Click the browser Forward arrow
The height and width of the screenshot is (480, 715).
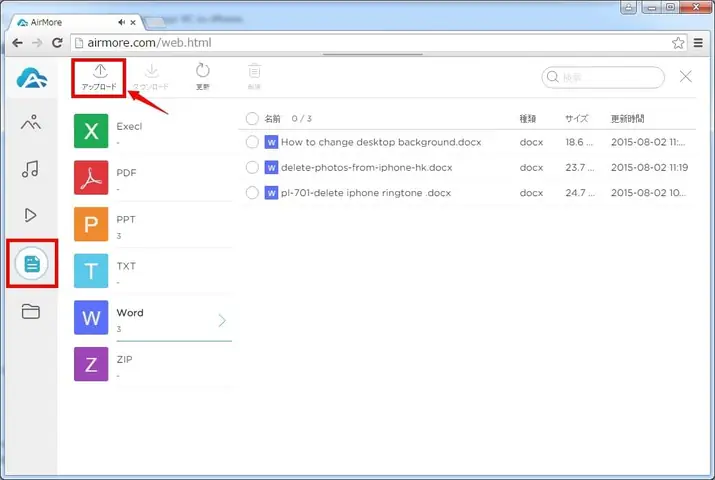(x=37, y=43)
